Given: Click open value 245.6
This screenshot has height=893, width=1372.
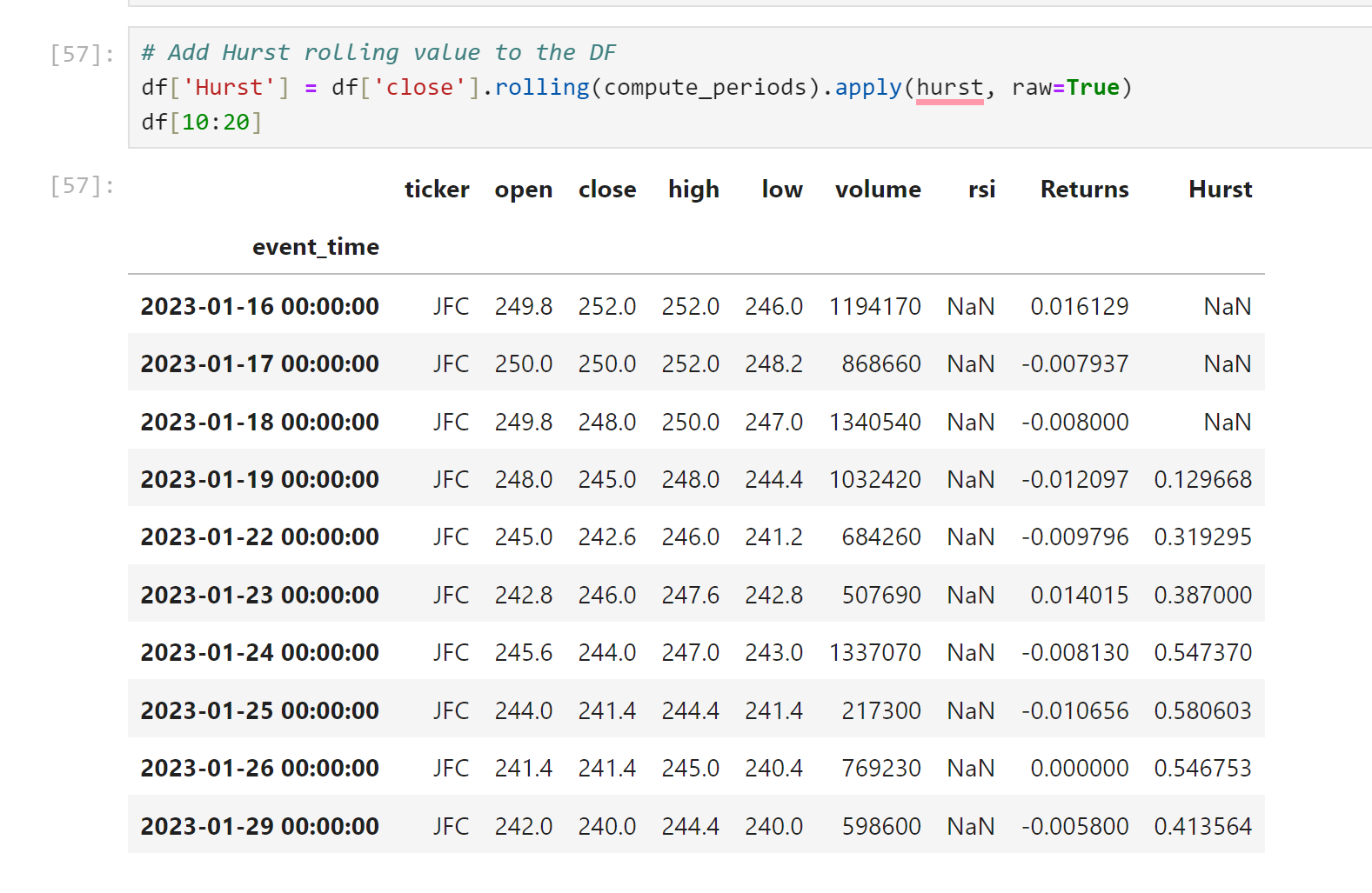Looking at the screenshot, I should 524,652.
